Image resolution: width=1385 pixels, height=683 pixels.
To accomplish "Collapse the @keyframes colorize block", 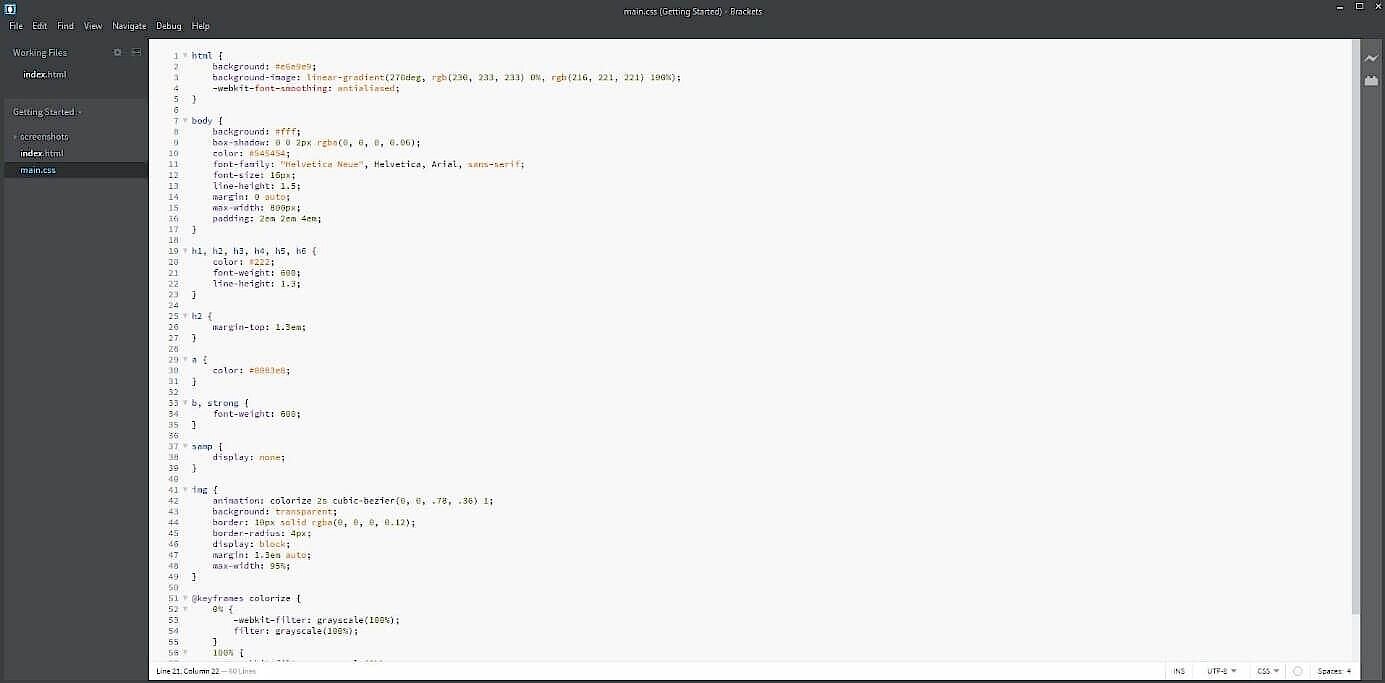I will pos(187,598).
